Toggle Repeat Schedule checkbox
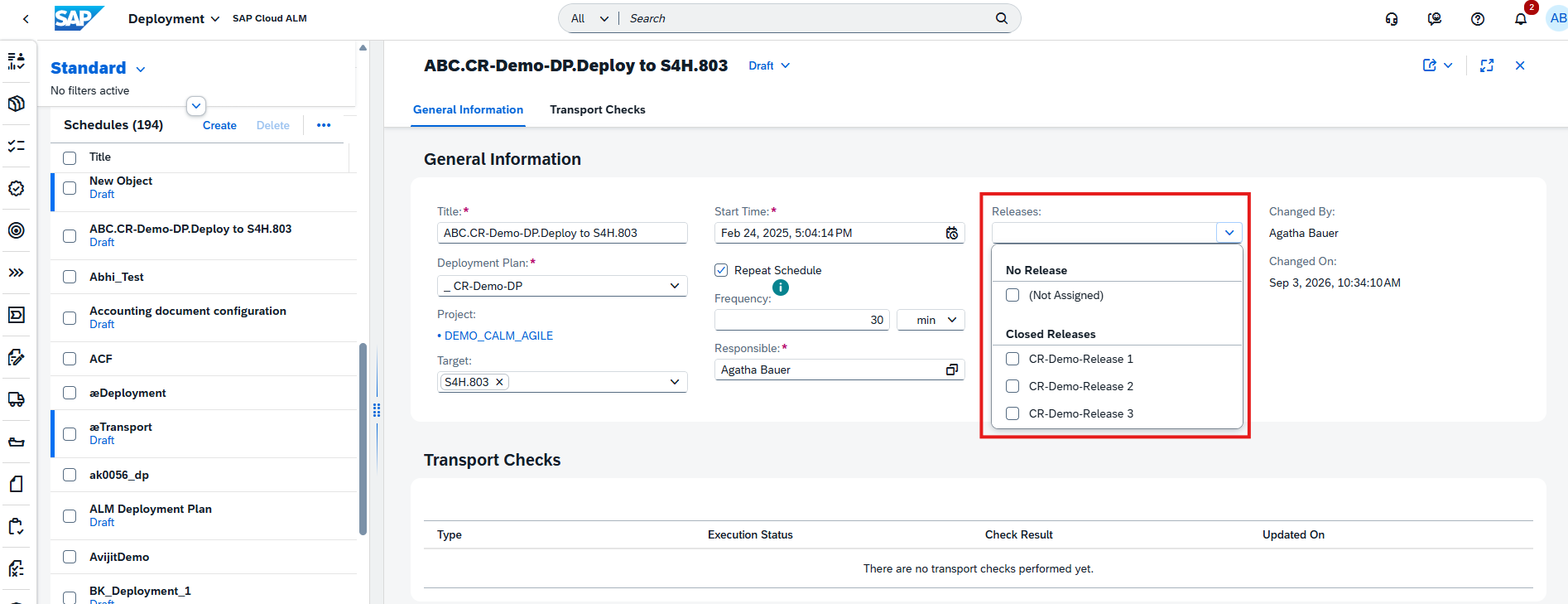 coord(721,270)
